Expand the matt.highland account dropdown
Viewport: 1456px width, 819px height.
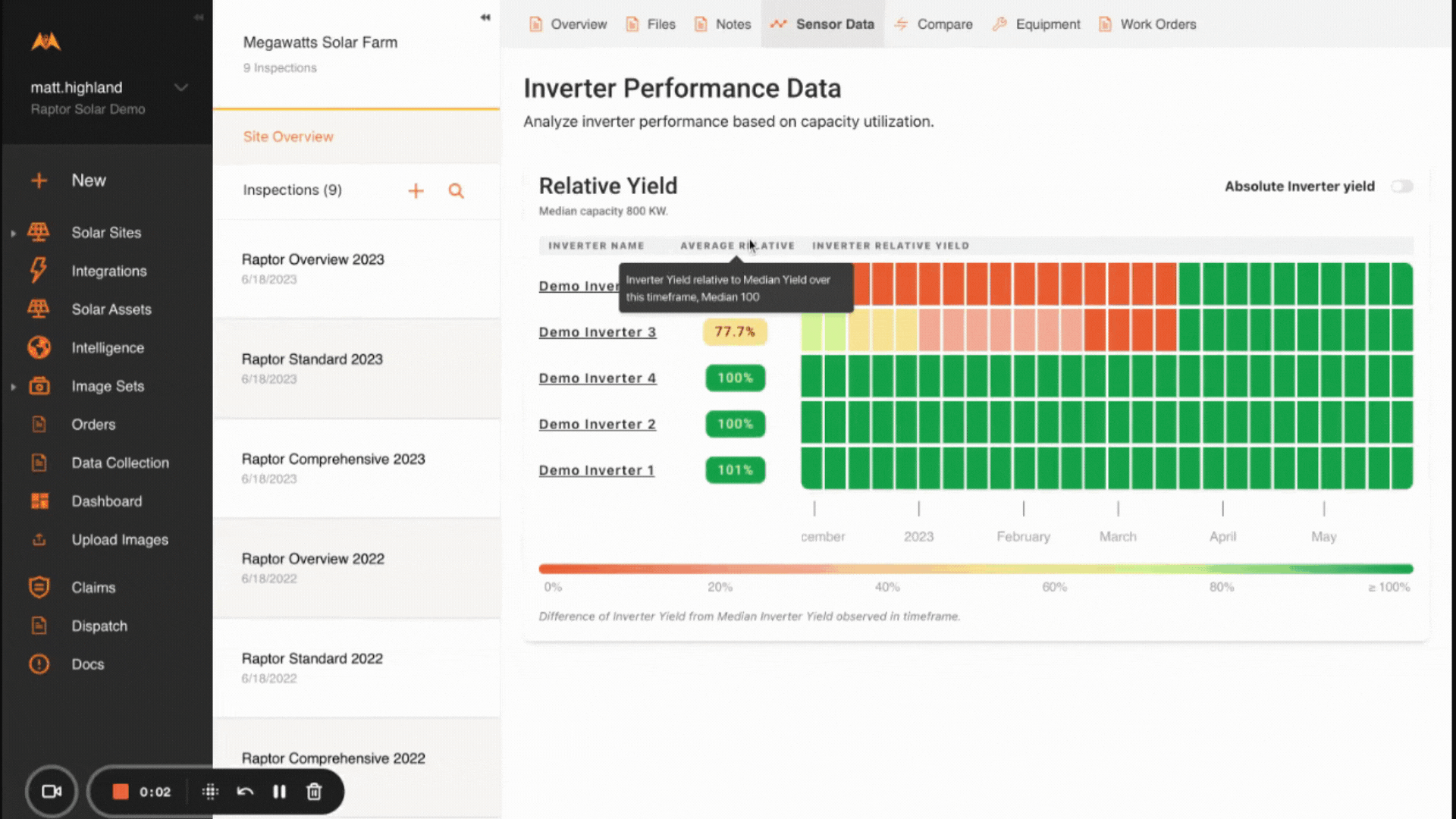coord(181,87)
